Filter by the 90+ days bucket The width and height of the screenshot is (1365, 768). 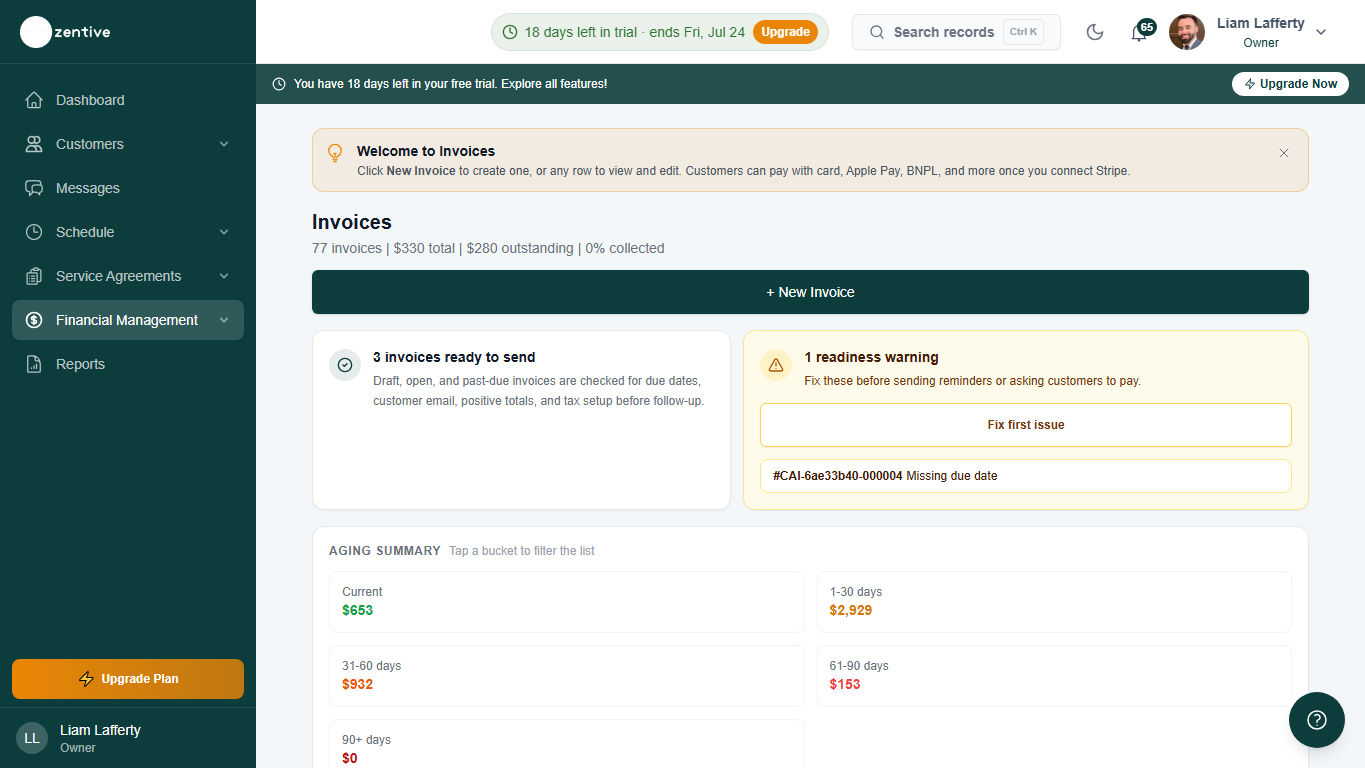coord(567,744)
